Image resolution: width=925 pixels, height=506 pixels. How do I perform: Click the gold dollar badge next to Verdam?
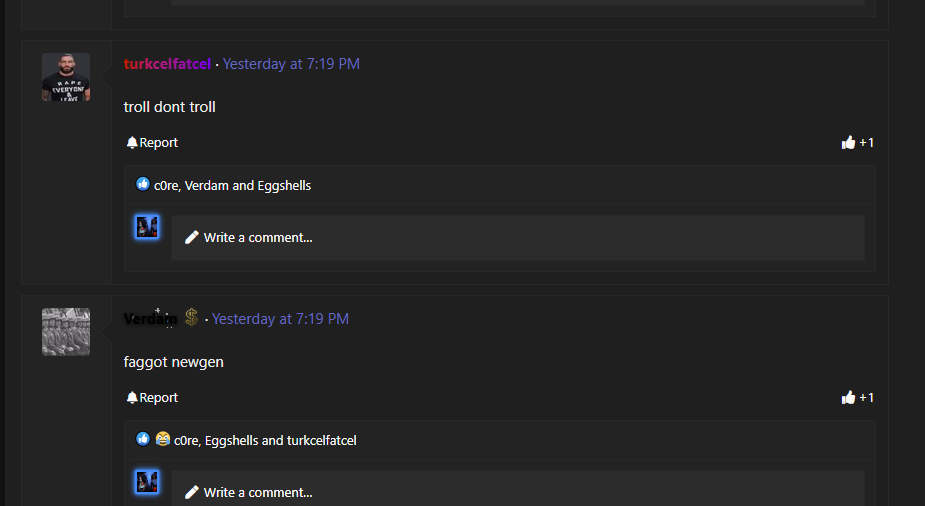click(191, 317)
